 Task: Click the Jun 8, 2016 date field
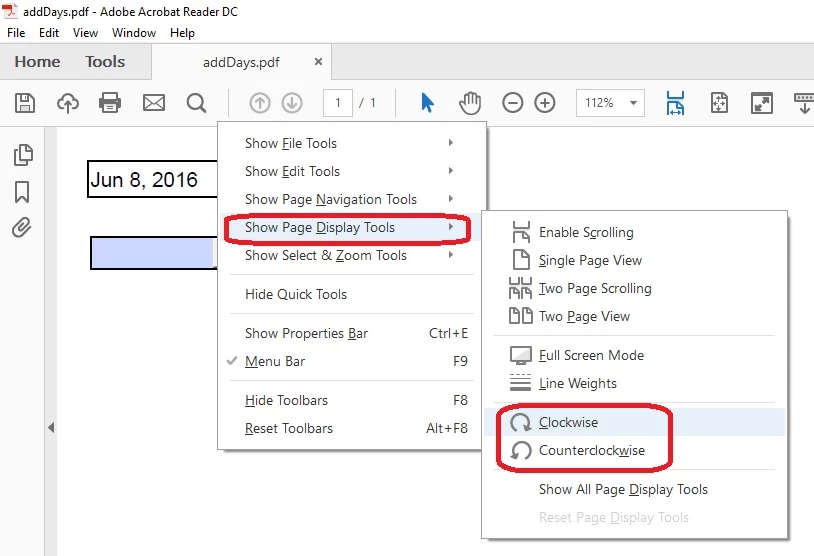click(x=153, y=179)
